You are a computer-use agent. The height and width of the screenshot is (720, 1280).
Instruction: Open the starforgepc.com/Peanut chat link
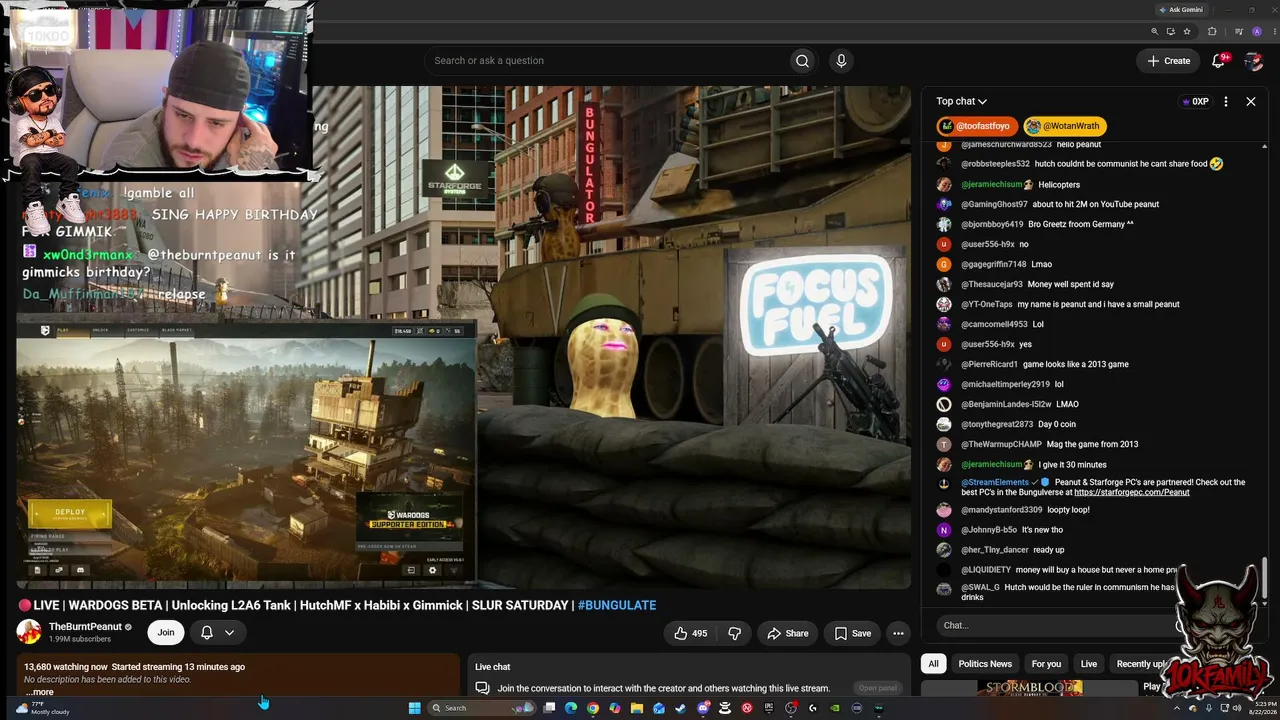click(x=1132, y=492)
